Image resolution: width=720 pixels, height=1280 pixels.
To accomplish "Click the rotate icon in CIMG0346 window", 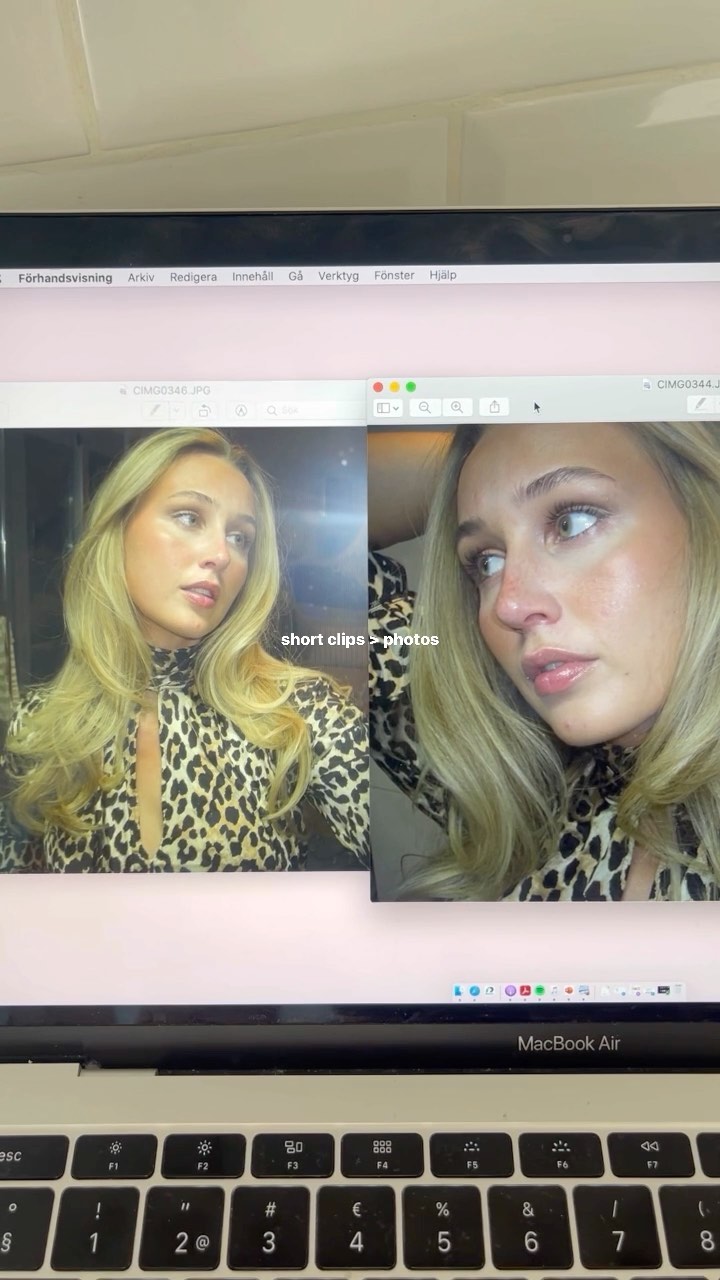I will pos(204,411).
